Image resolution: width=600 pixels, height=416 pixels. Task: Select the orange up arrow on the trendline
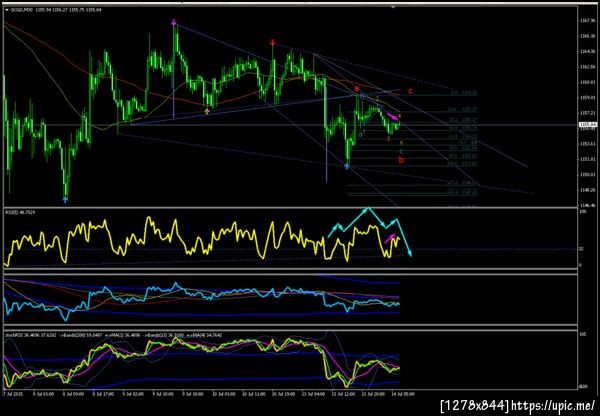click(207, 111)
